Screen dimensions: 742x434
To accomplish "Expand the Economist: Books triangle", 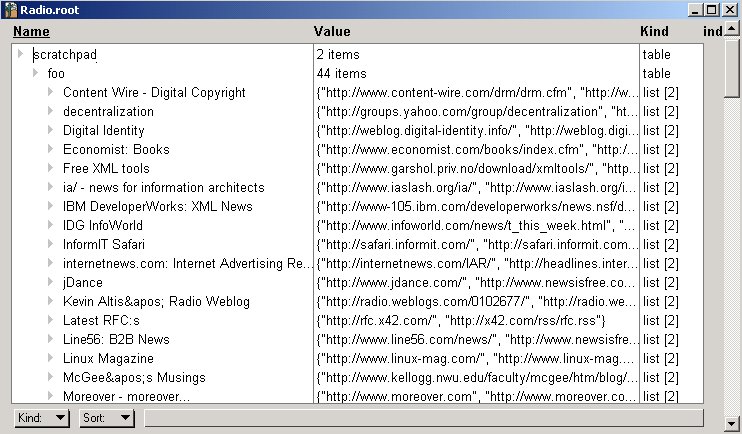I will coord(51,148).
